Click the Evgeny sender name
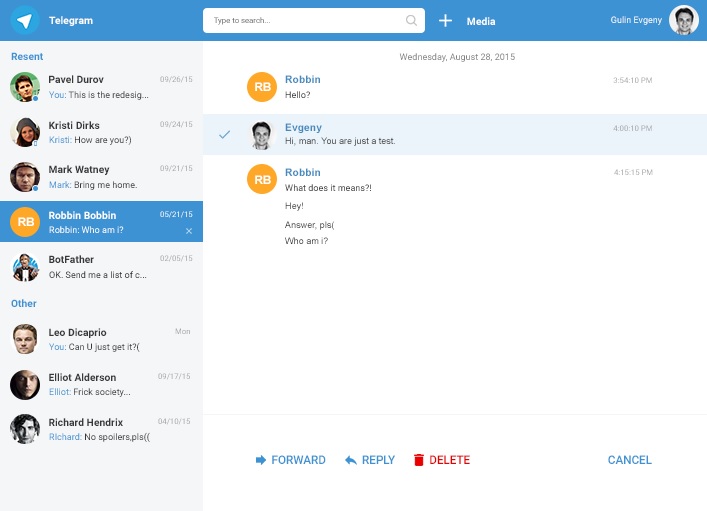 coord(303,128)
